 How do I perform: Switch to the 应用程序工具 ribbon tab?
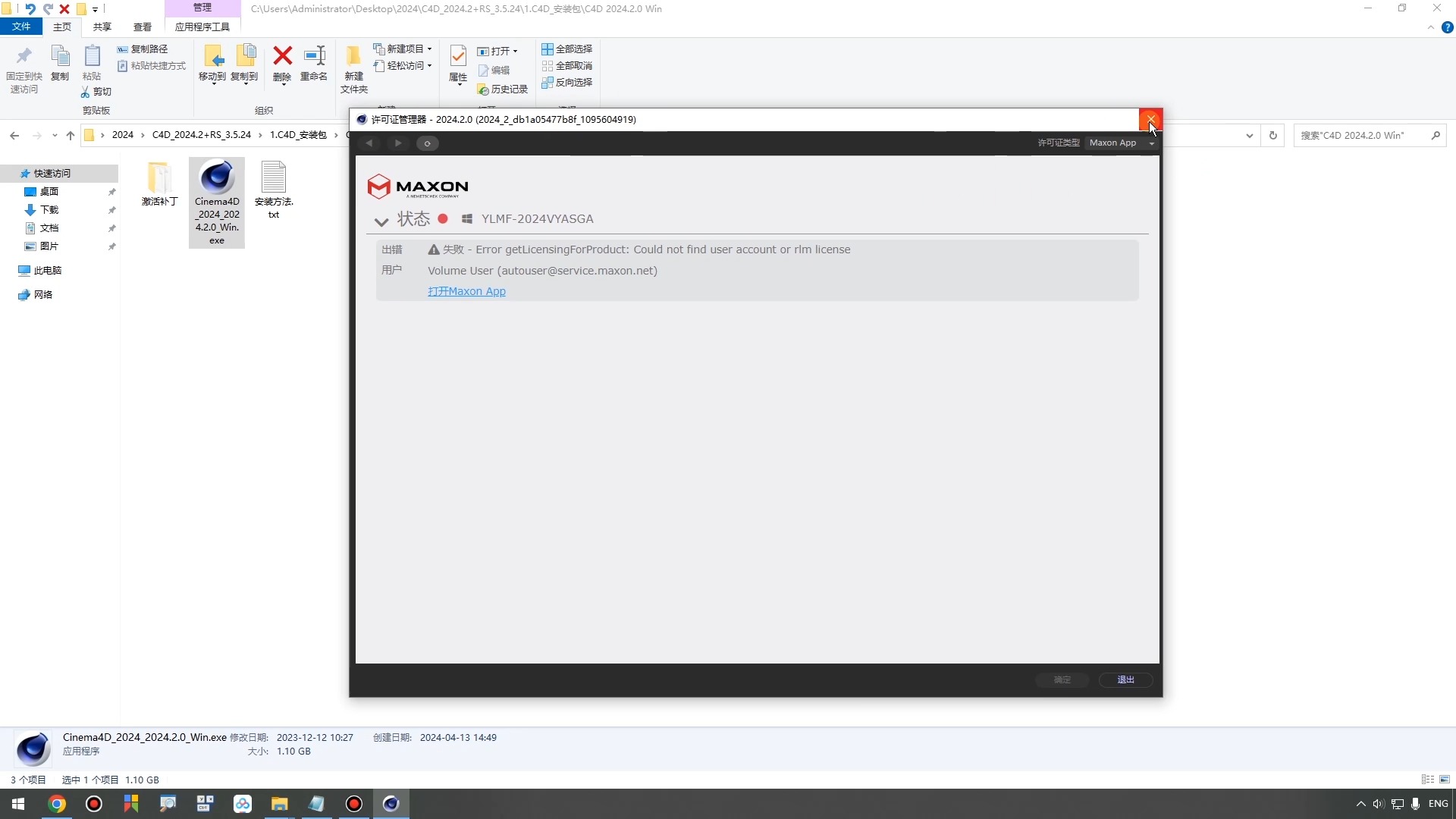tap(202, 27)
